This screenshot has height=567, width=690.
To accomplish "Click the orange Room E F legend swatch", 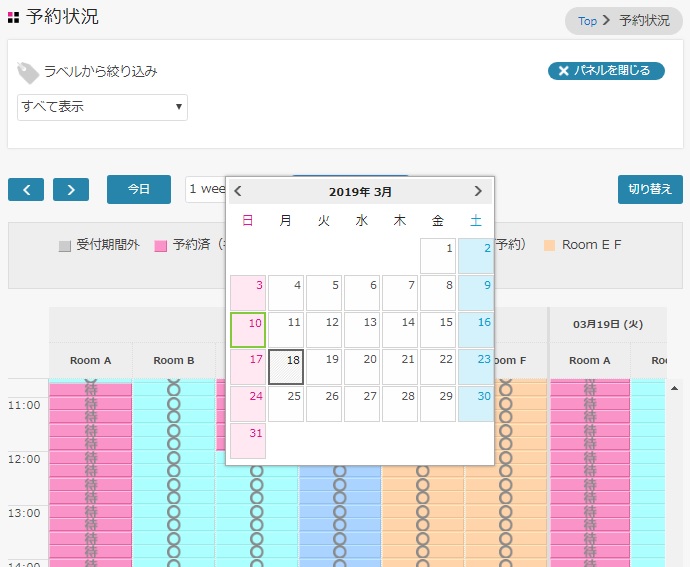I will point(549,246).
